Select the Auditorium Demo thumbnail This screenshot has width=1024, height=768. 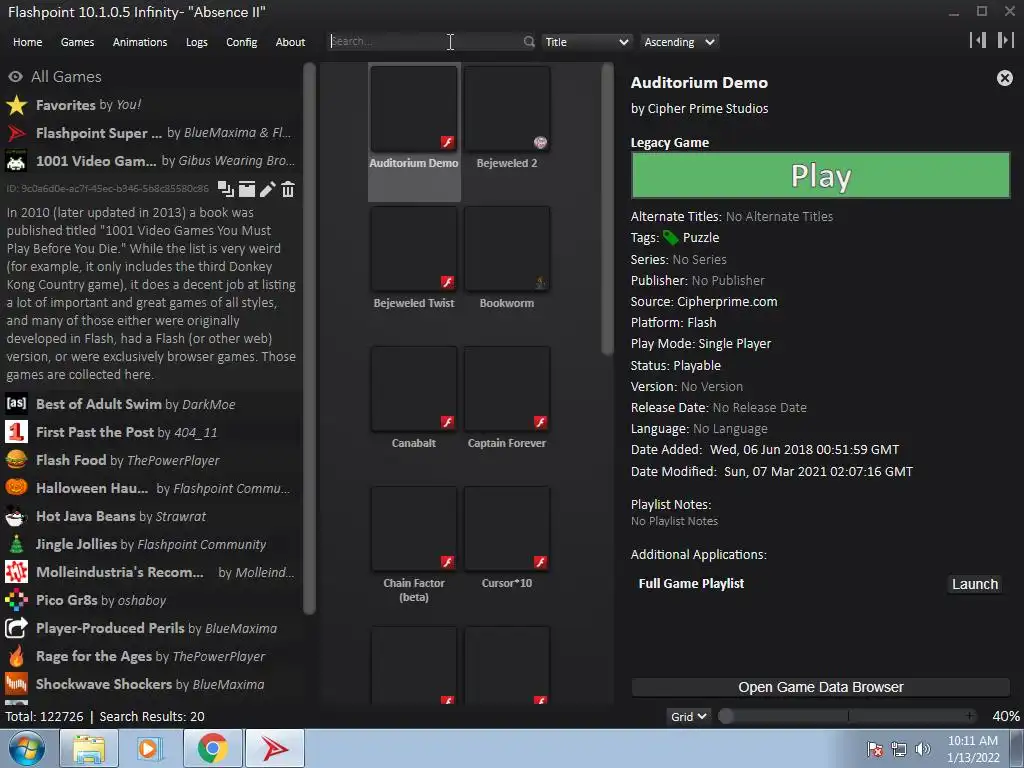coord(414,109)
